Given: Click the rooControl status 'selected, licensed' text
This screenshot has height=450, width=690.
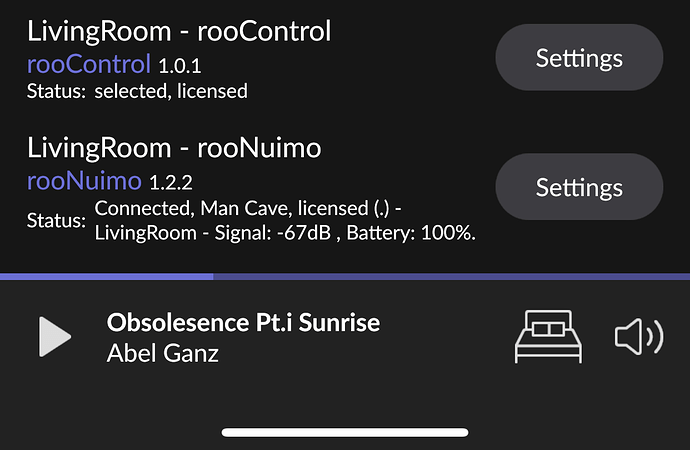Looking at the screenshot, I should pyautogui.click(x=171, y=91).
